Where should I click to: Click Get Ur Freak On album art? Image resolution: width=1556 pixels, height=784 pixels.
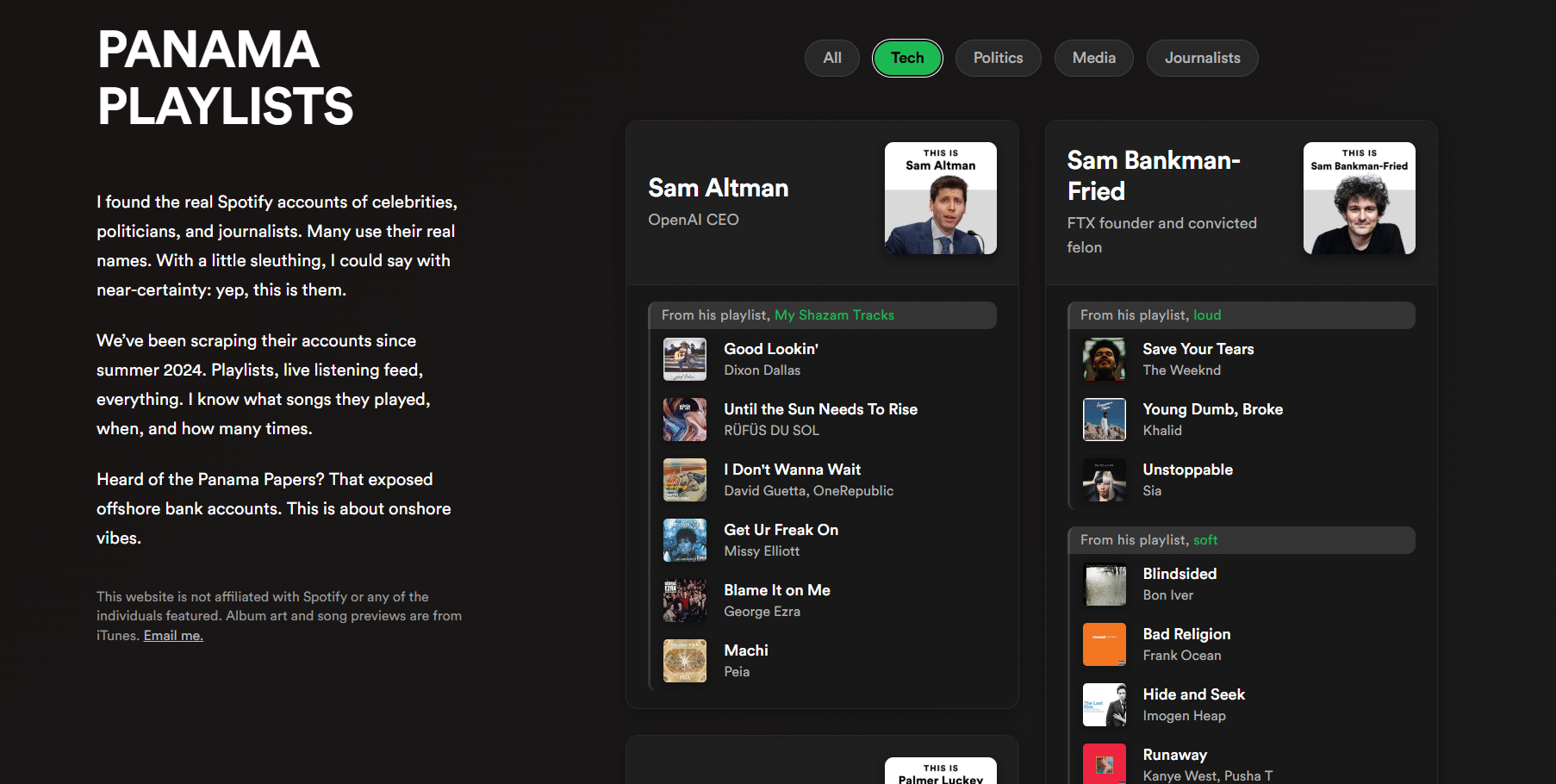[685, 540]
